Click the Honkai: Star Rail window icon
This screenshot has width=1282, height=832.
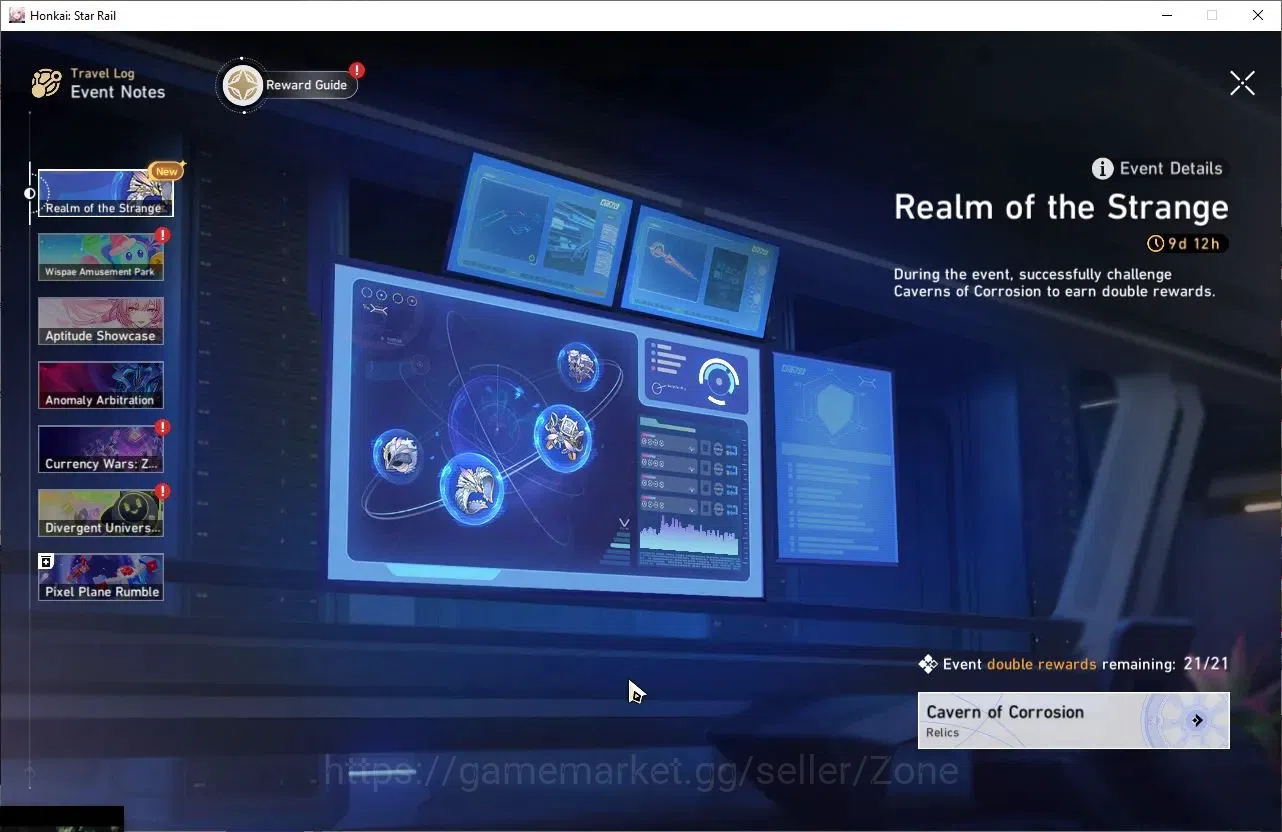tap(16, 15)
